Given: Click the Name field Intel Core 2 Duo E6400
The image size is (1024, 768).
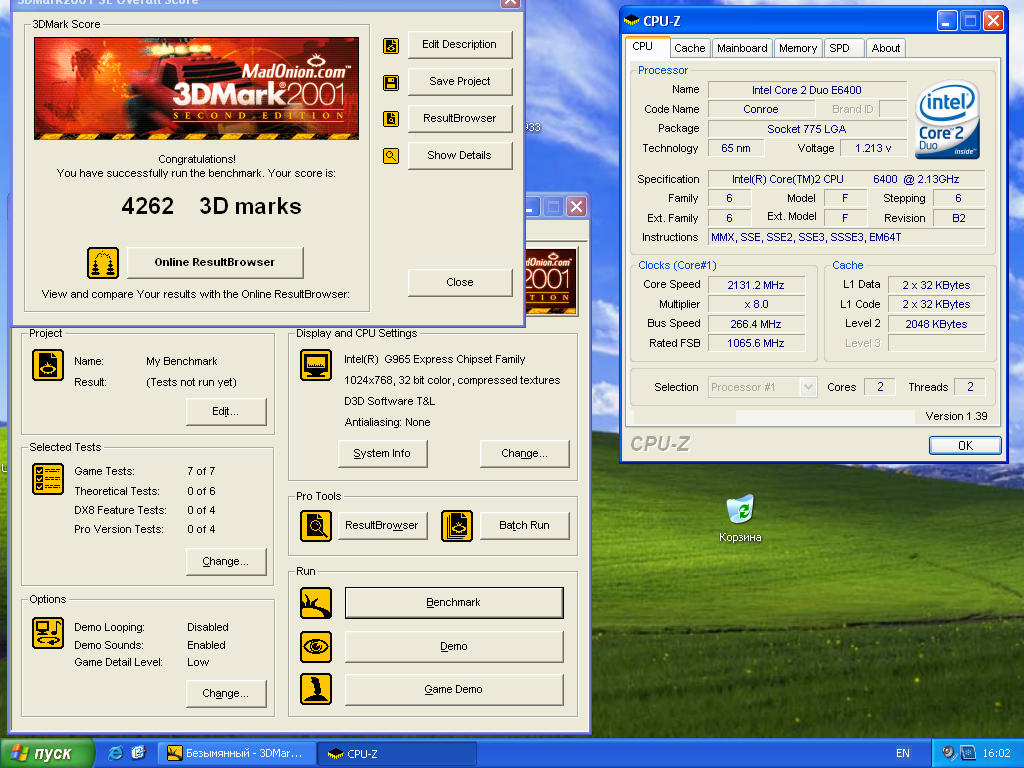Looking at the screenshot, I should point(807,90).
